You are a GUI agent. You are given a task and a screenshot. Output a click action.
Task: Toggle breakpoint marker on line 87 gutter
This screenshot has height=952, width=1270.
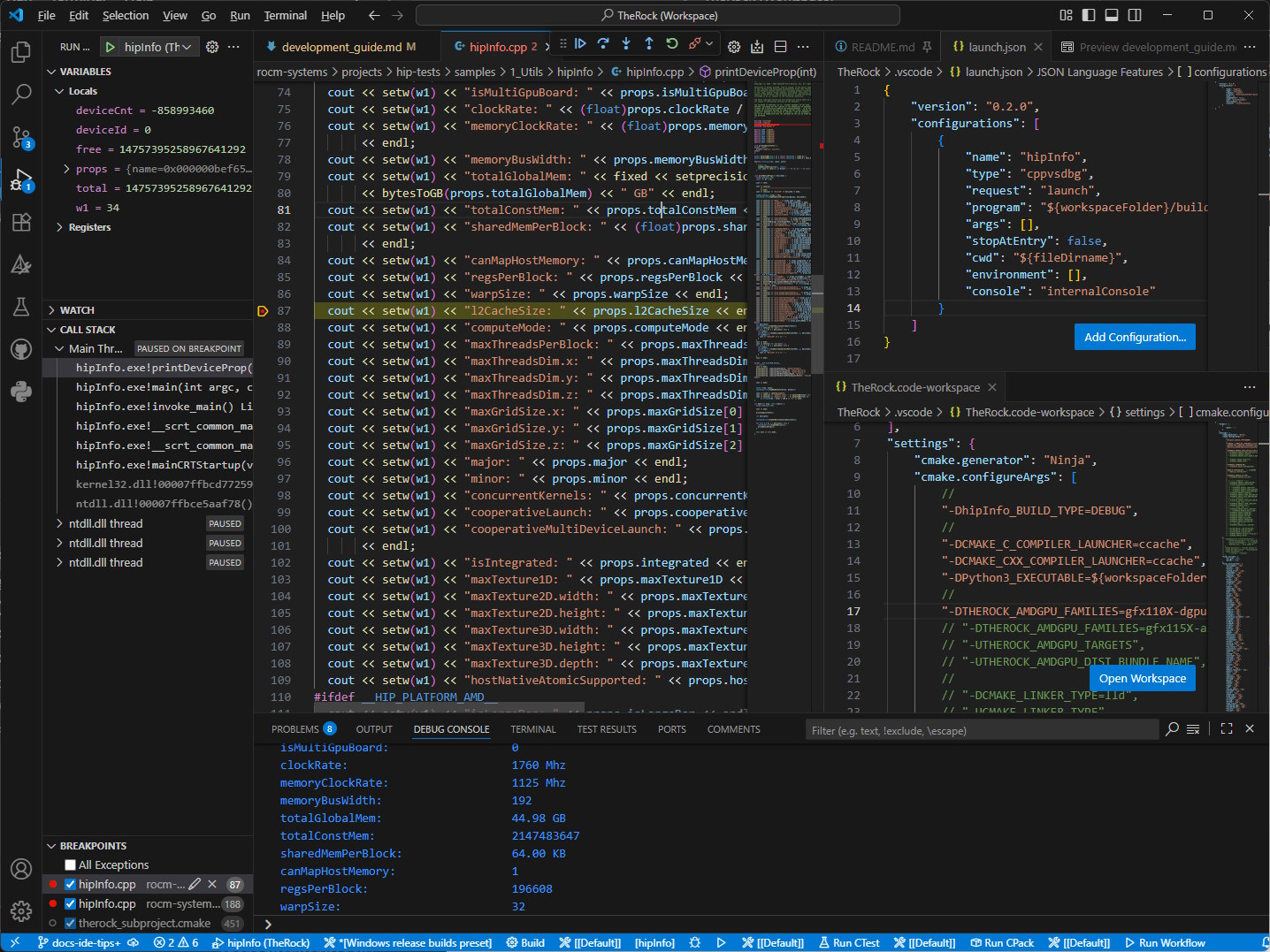point(262,311)
